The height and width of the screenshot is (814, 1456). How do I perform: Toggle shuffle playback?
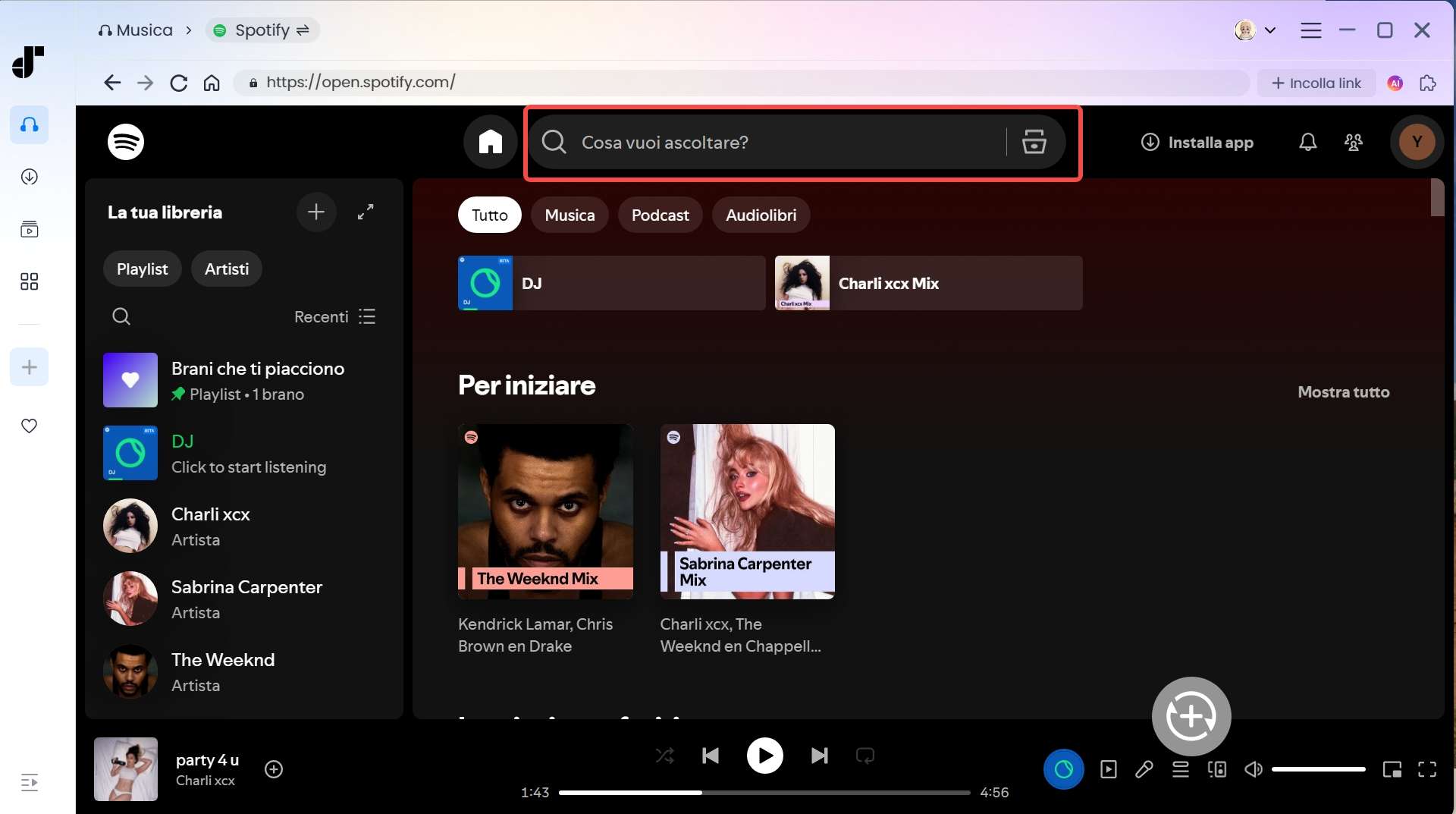pos(665,756)
